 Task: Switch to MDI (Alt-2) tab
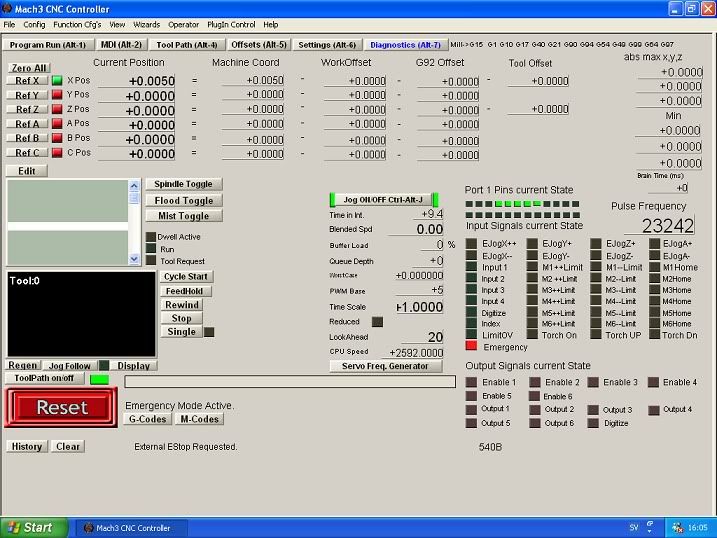(x=121, y=45)
